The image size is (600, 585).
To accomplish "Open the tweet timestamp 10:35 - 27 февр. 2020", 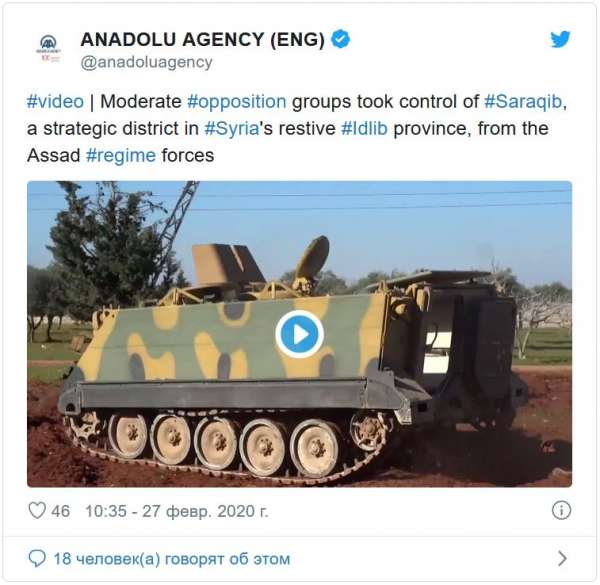I will click(x=176, y=511).
